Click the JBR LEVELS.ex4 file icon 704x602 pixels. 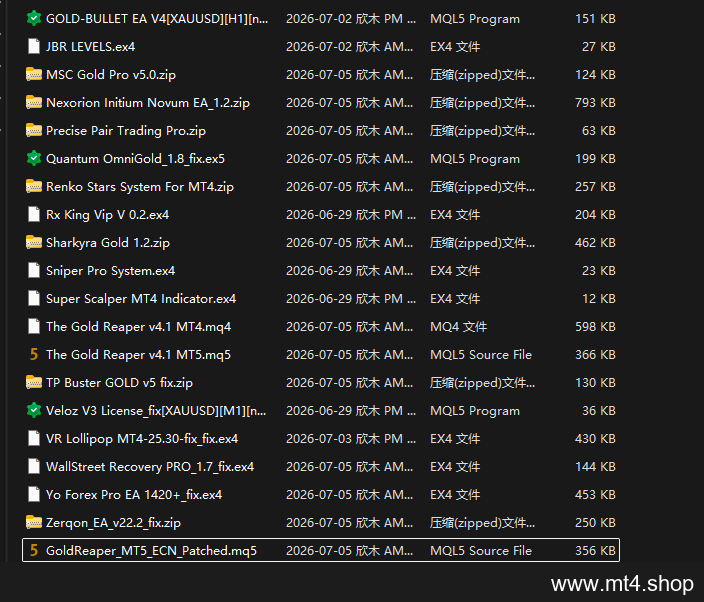34,46
